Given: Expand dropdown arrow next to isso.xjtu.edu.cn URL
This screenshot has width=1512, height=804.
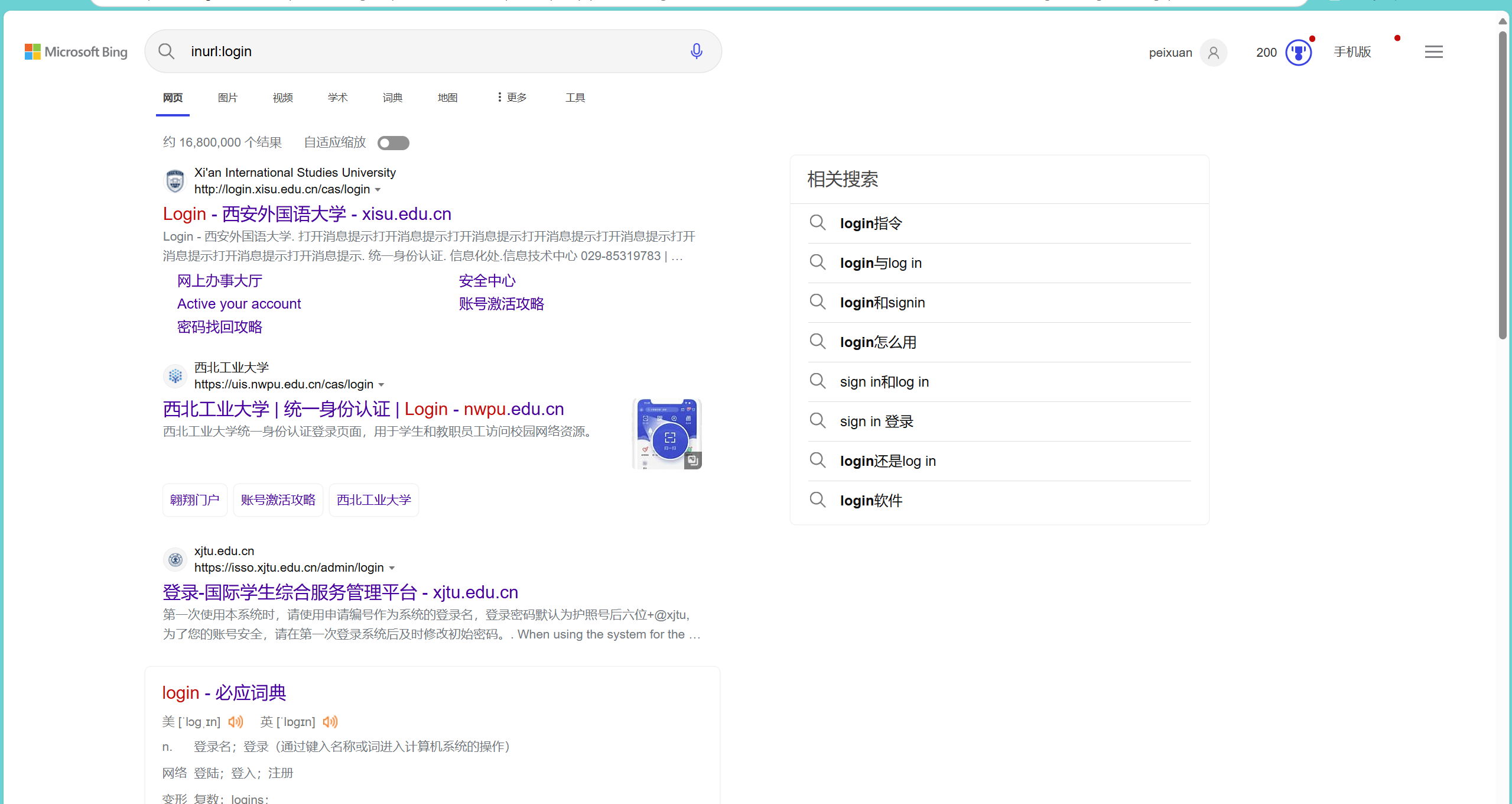Looking at the screenshot, I should click(x=392, y=568).
